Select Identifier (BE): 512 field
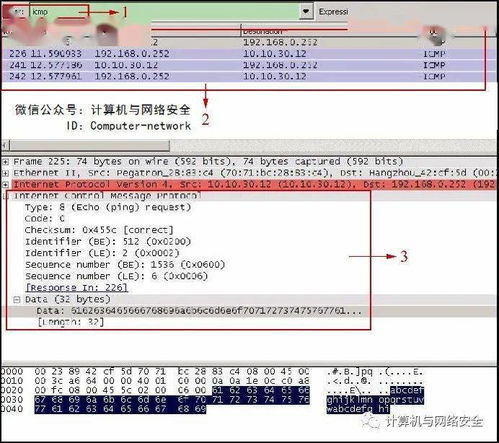The width and height of the screenshot is (499, 443). [x=108, y=242]
